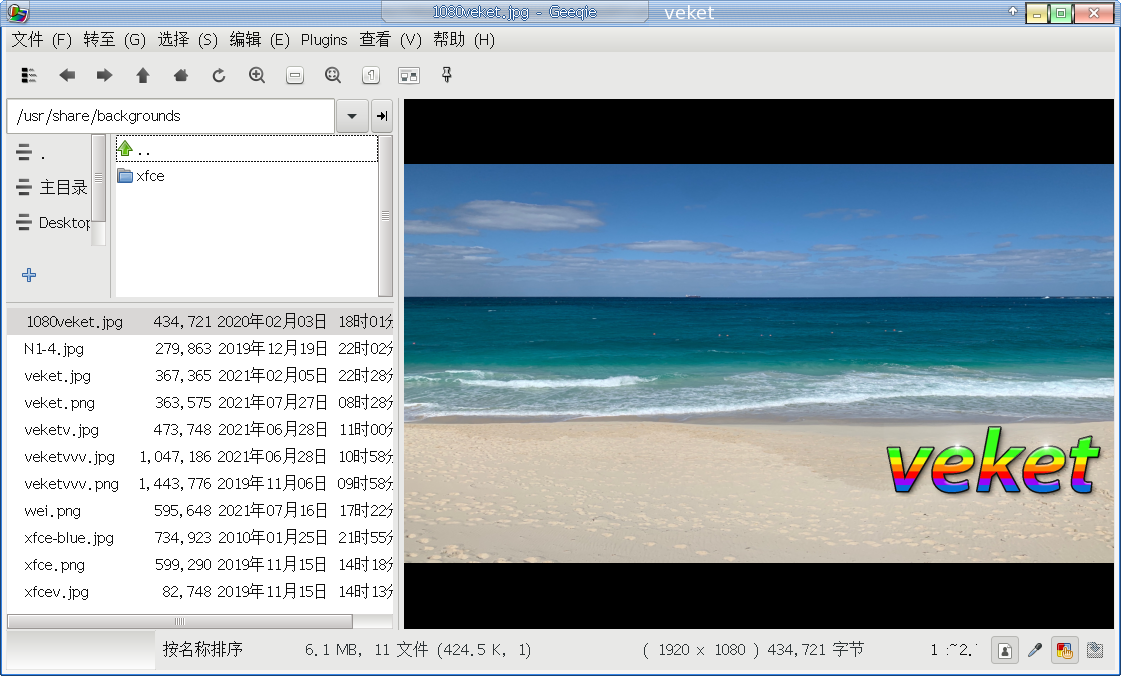Open the 编辑 (E) menu
The height and width of the screenshot is (676, 1121).
click(x=260, y=40)
